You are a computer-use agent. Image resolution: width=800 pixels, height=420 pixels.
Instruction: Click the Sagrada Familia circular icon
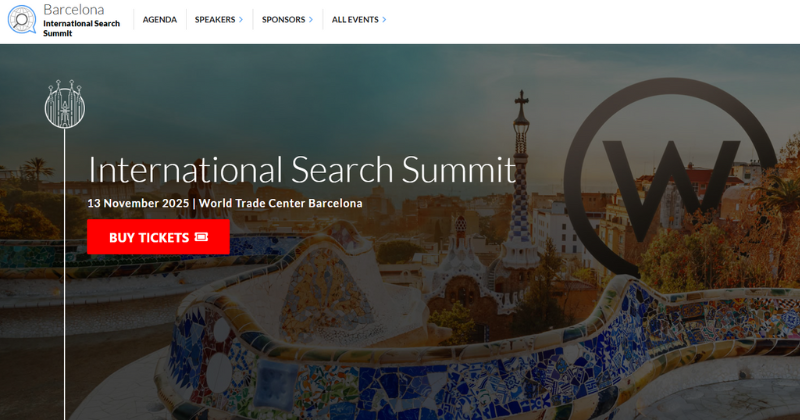click(x=65, y=104)
